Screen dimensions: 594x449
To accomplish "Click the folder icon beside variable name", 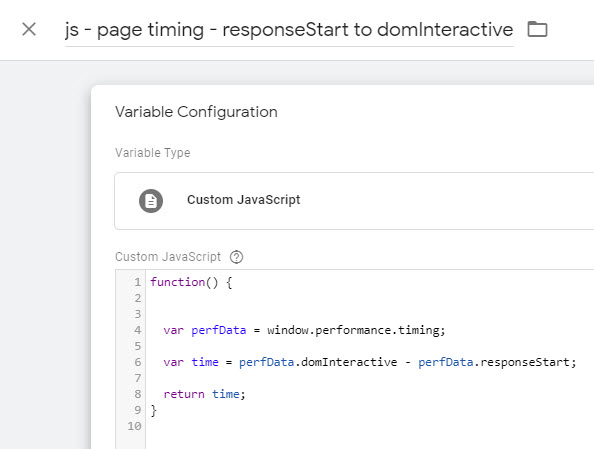I will 538,29.
